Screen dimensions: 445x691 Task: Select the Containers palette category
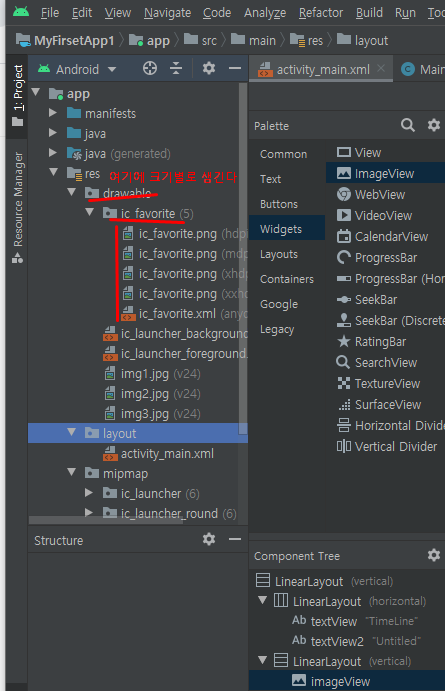pyautogui.click(x=287, y=279)
